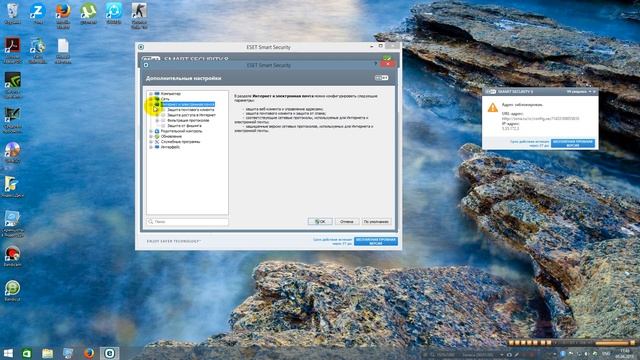640x360 pixels.
Task: Open the Zona desktop shortcut with blue Z
Action: pyautogui.click(x=38, y=13)
